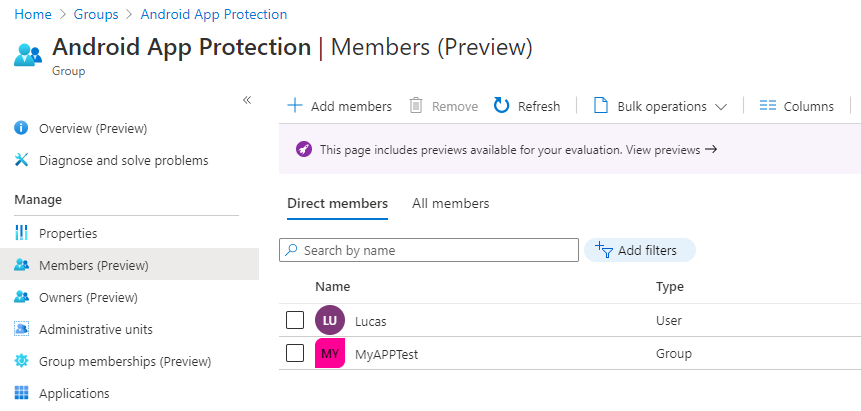861x411 pixels.
Task: Open Properties in the Manage menu
Action: pos(68,234)
